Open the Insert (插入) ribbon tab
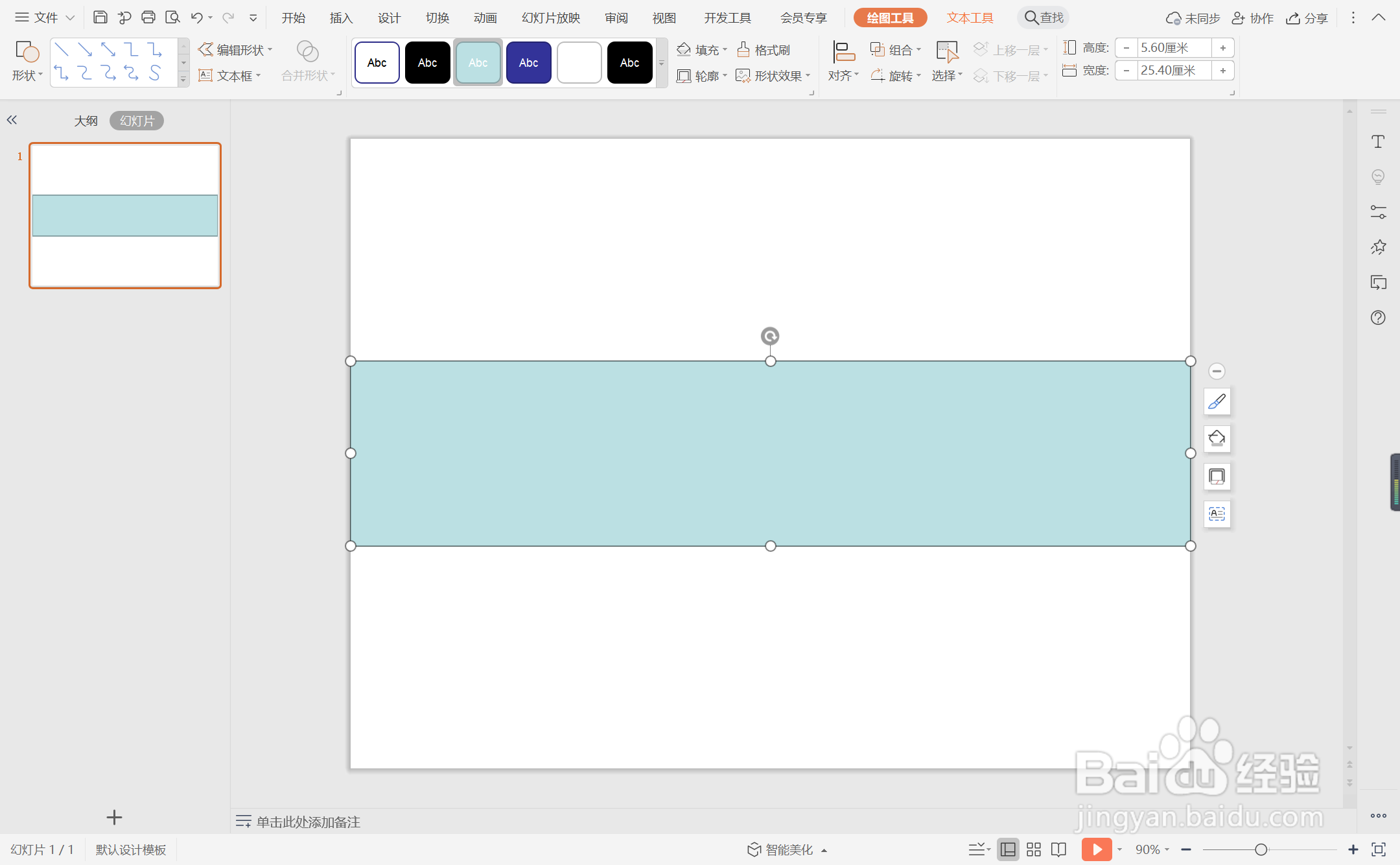This screenshot has width=1400, height=865. pyautogui.click(x=341, y=18)
